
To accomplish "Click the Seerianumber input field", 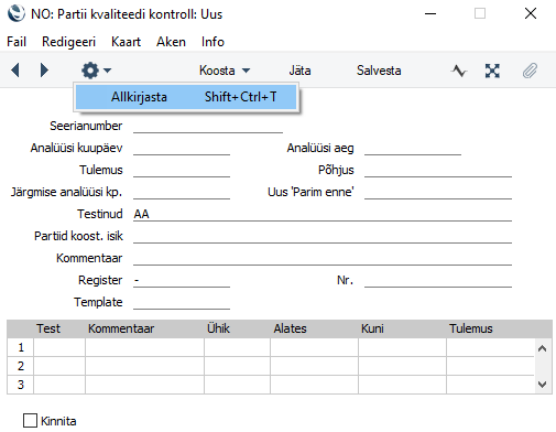I will 208,126.
